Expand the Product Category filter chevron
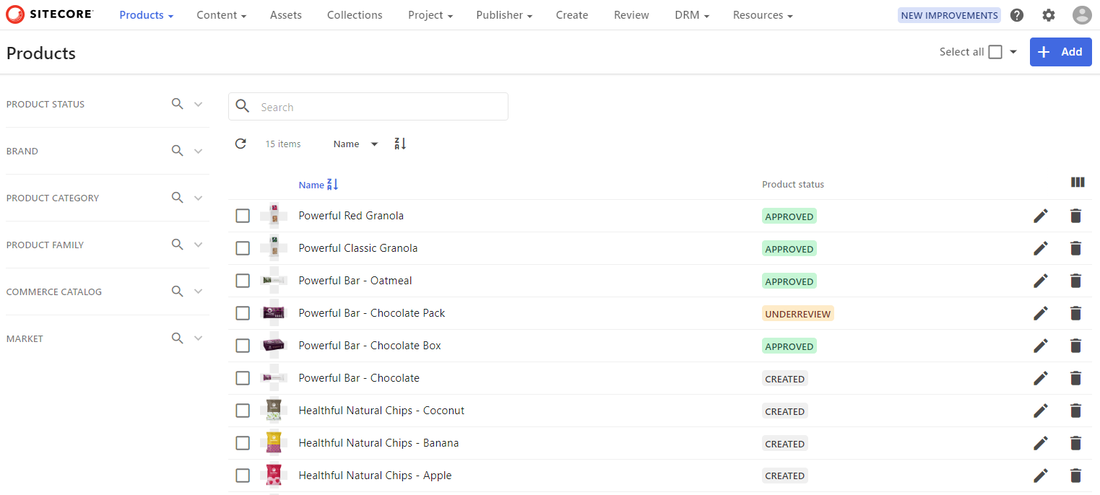 (198, 198)
